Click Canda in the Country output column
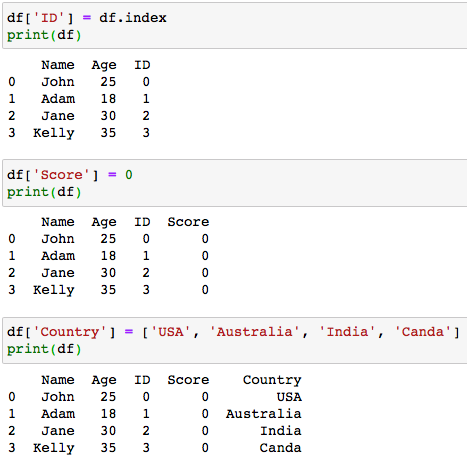The height and width of the screenshot is (459, 467). pos(280,448)
